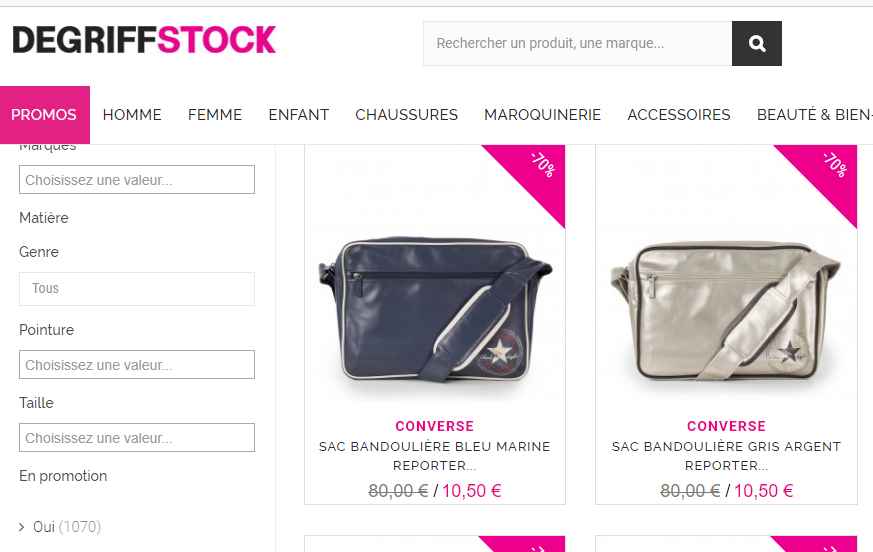Go to the CHAUSSURES category
This screenshot has height=552, width=873.
(x=406, y=115)
